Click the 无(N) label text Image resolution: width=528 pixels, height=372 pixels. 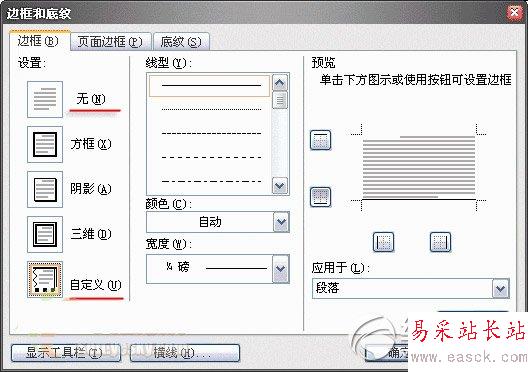pyautogui.click(x=91, y=99)
